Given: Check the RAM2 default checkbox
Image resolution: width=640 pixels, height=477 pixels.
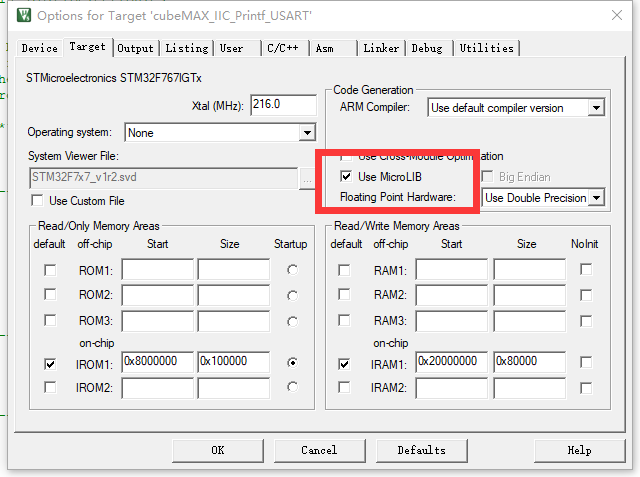Looking at the screenshot, I should [344, 294].
